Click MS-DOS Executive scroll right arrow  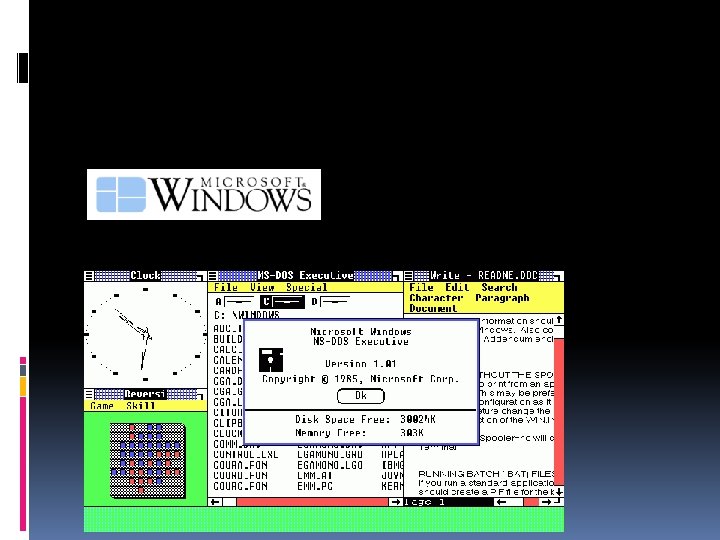396,502
